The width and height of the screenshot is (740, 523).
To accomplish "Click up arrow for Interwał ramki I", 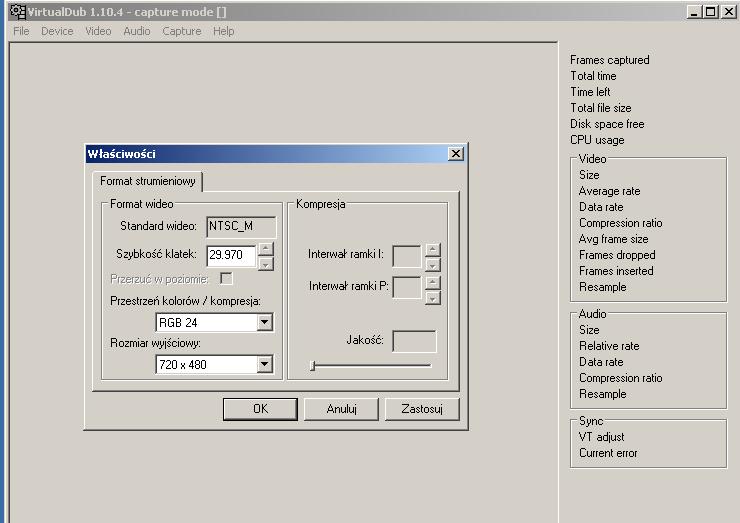I will point(432,250).
